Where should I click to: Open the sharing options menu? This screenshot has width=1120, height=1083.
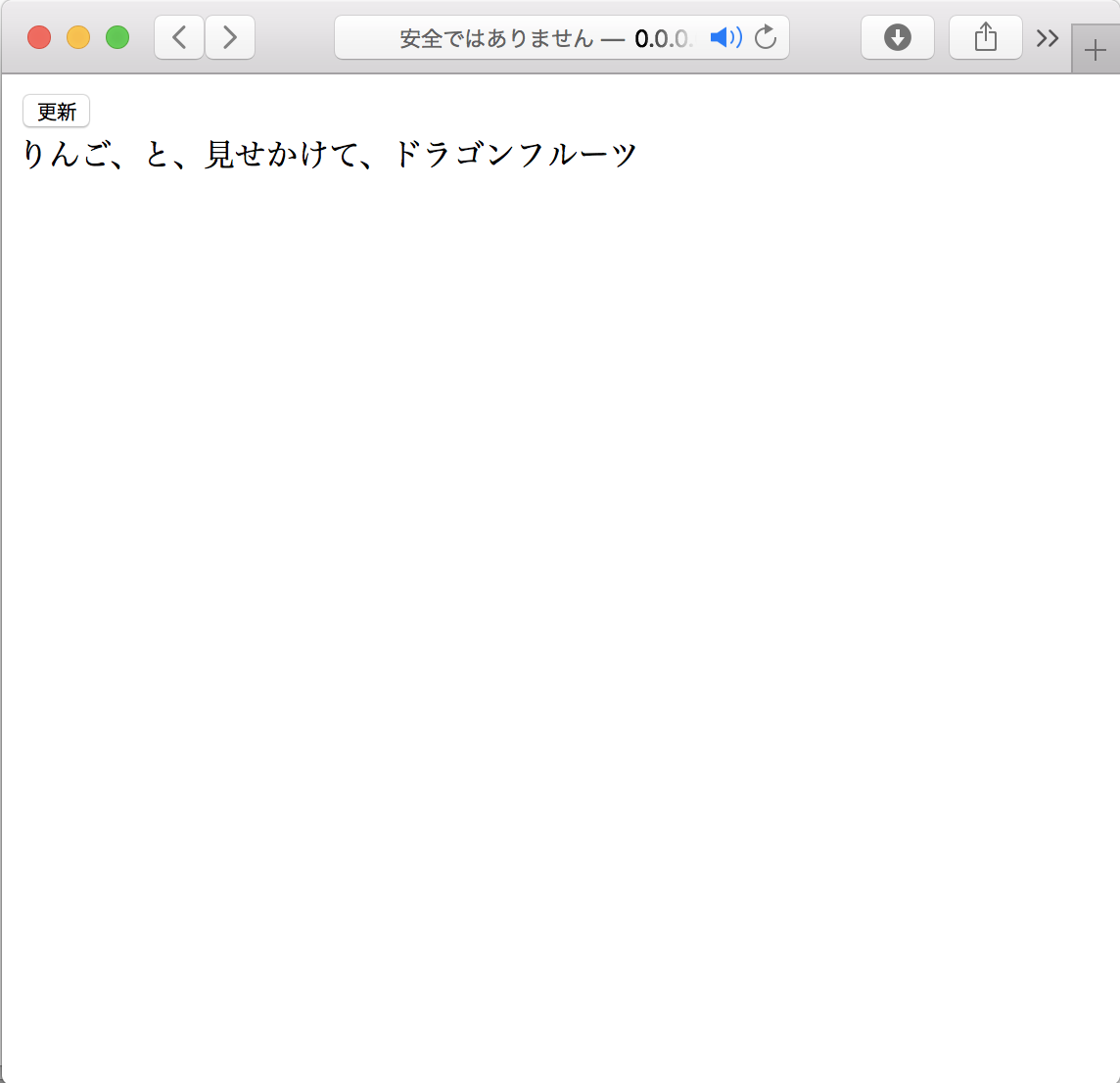[985, 37]
